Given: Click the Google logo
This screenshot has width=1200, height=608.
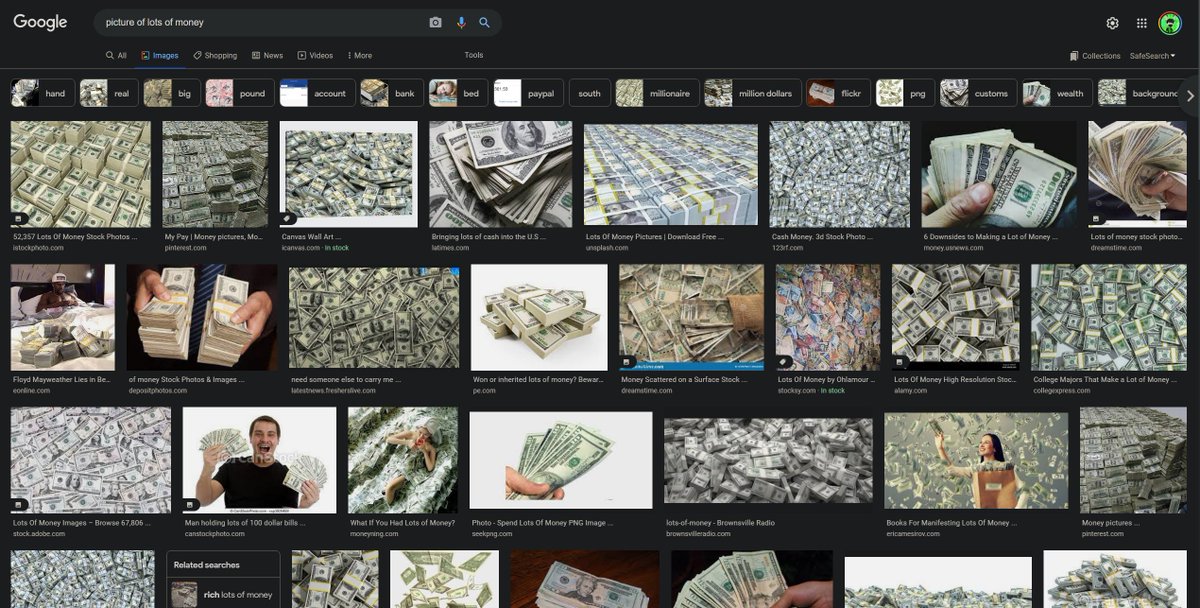Looking at the screenshot, I should point(40,22).
